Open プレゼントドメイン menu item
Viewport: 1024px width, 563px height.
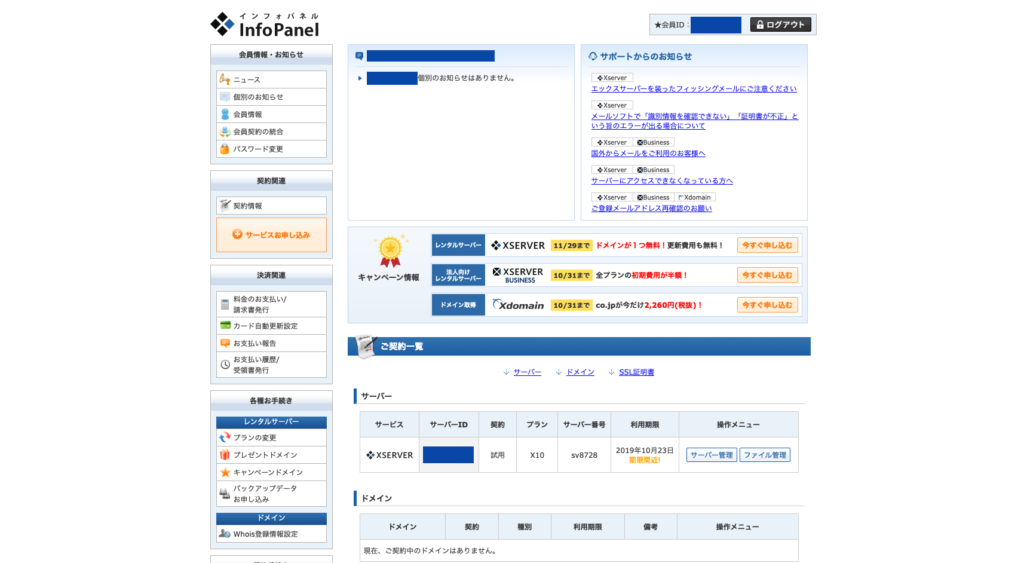point(271,455)
